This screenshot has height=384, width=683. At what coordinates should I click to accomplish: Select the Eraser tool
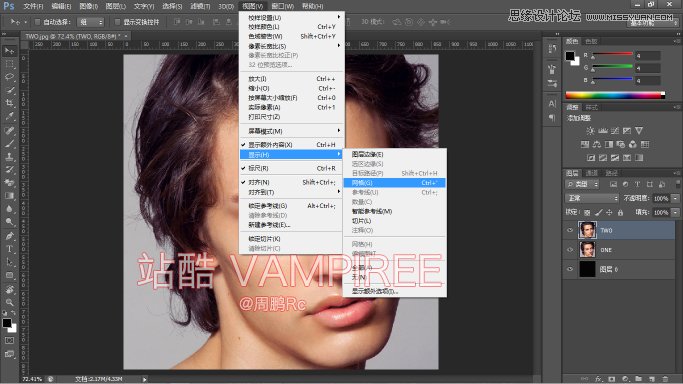click(9, 183)
